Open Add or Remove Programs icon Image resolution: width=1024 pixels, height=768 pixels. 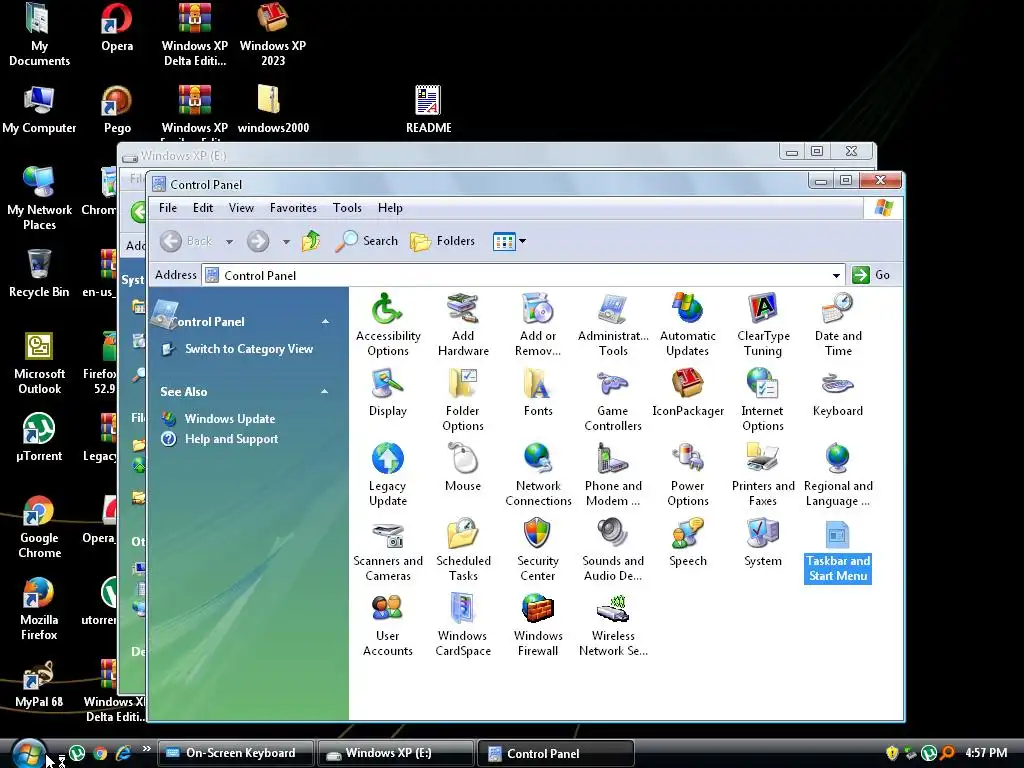tap(537, 325)
